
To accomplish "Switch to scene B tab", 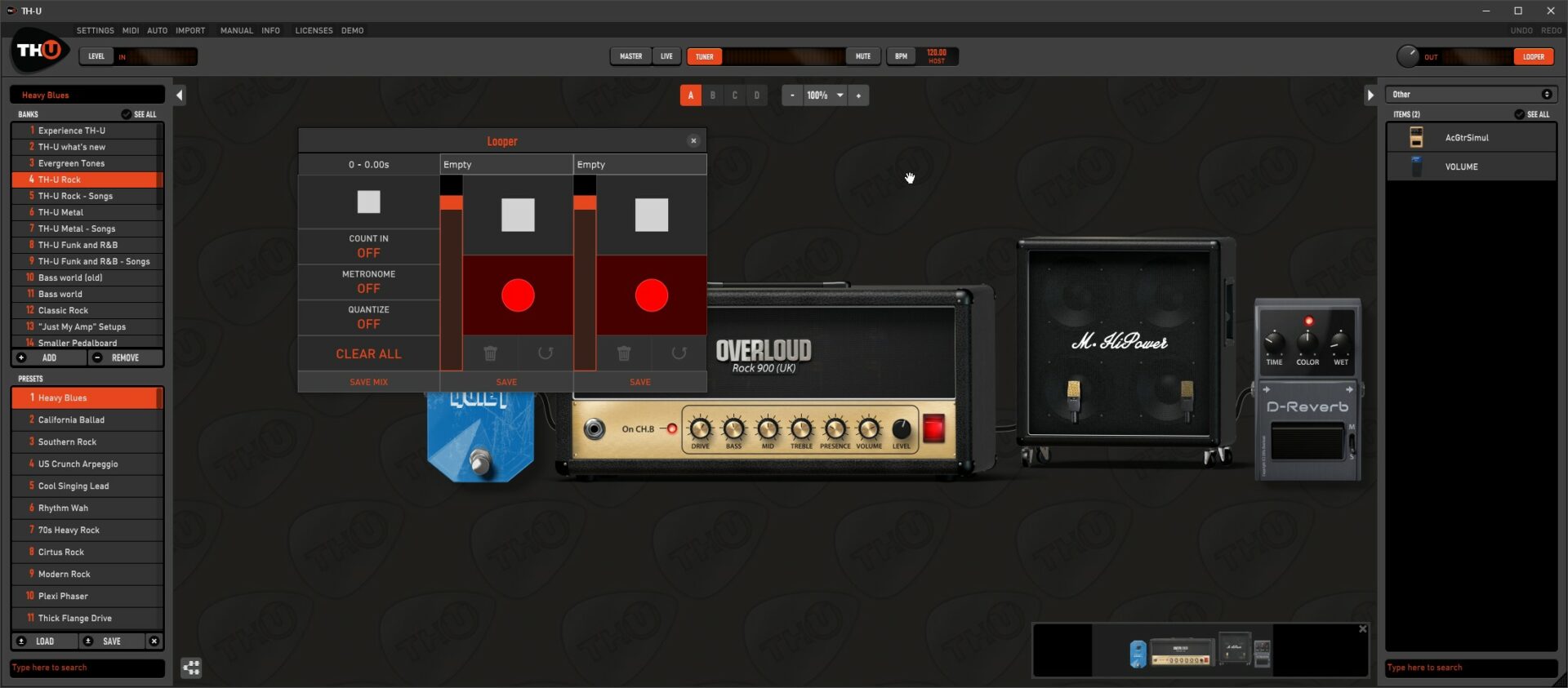I will (712, 95).
